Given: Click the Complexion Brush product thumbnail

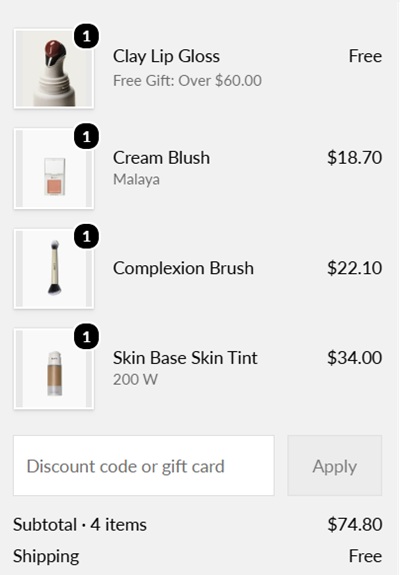Looking at the screenshot, I should pos(54,269).
